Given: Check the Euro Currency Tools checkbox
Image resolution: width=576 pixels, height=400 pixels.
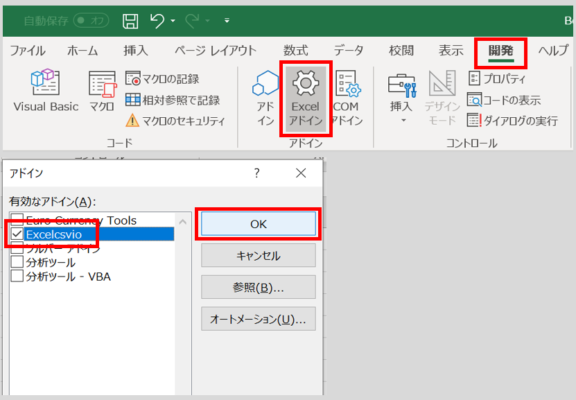Looking at the screenshot, I should (17, 220).
